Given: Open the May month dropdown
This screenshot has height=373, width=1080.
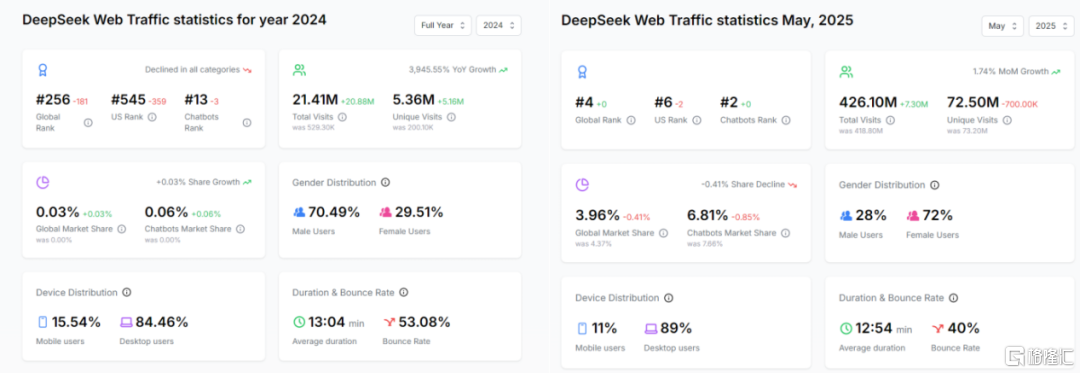Looking at the screenshot, I should (1003, 26).
